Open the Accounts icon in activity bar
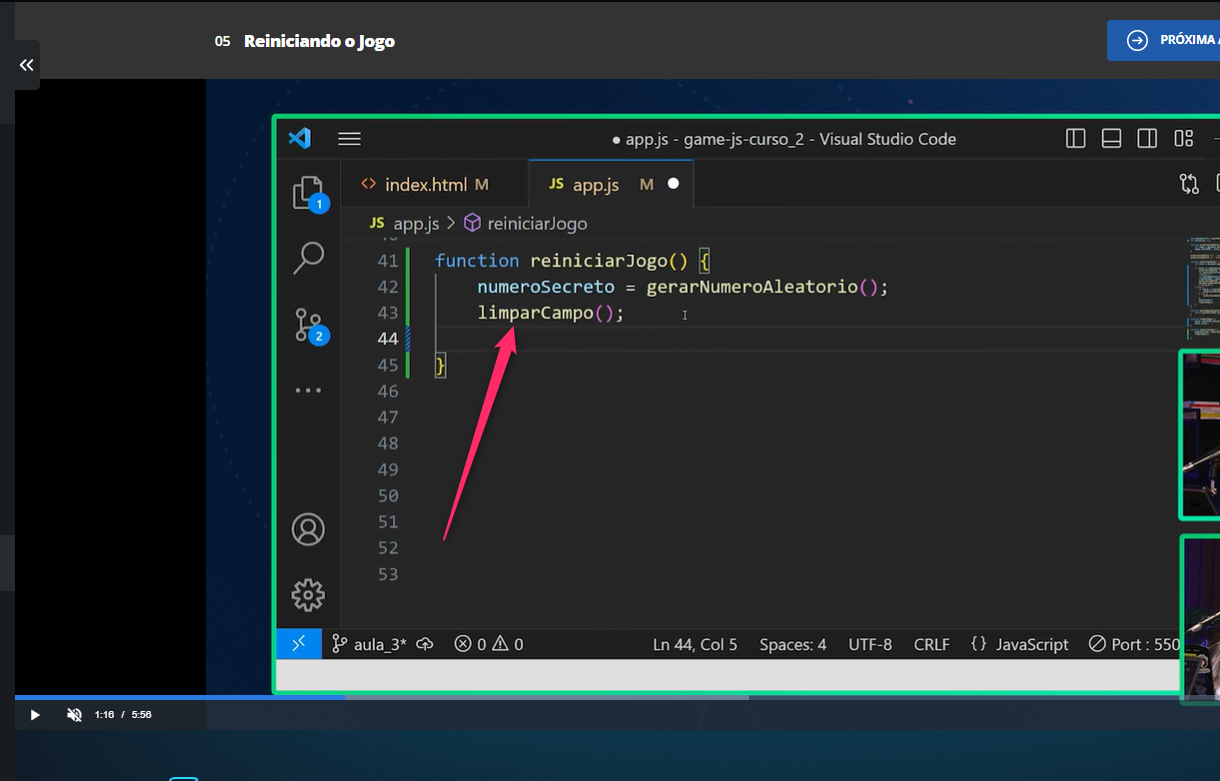The height and width of the screenshot is (781, 1220). coord(308,529)
